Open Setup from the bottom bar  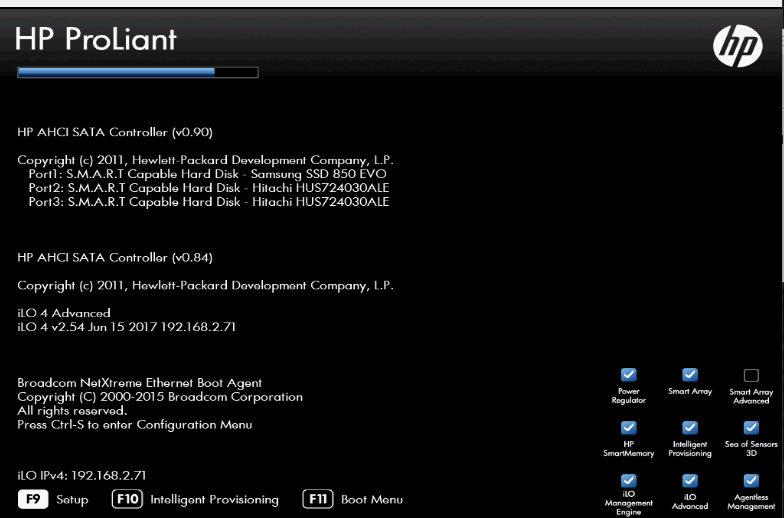[53, 499]
